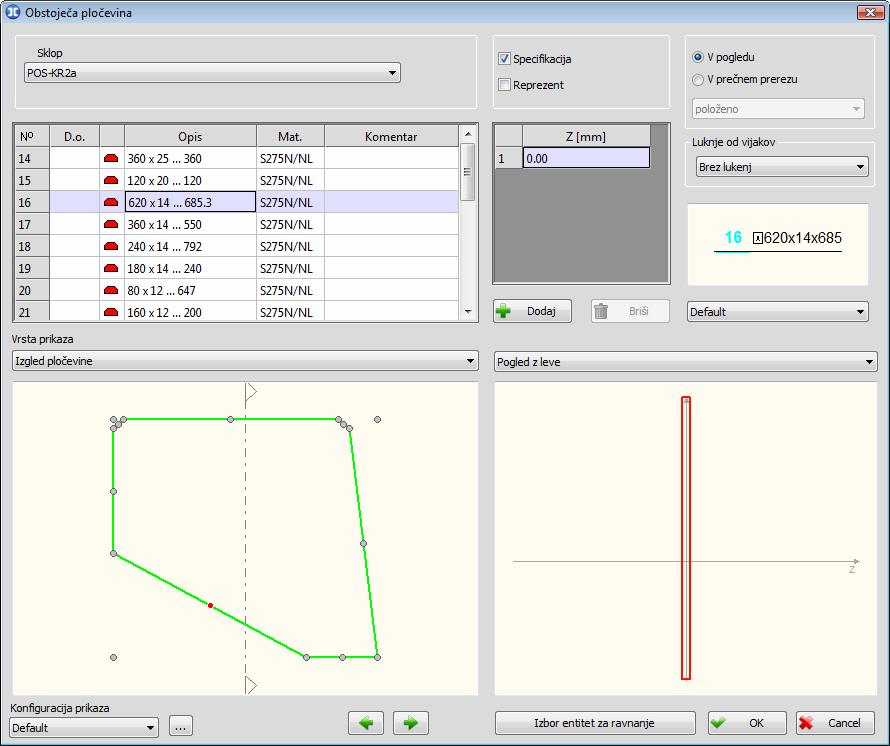This screenshot has height=746, width=890.
Task: Click the Z value field 0.00
Action: pyautogui.click(x=586, y=158)
